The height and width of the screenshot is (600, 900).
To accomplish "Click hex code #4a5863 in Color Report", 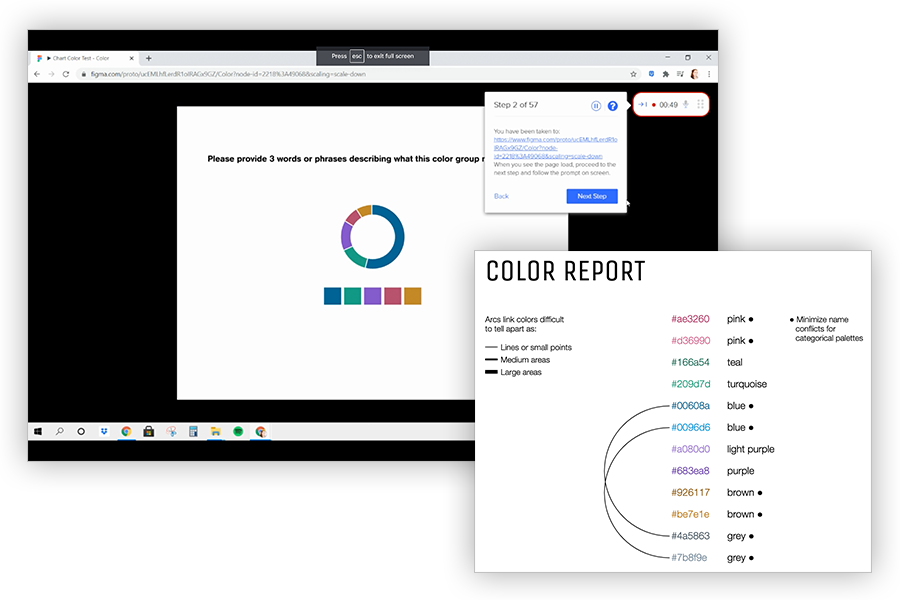I will coord(690,536).
